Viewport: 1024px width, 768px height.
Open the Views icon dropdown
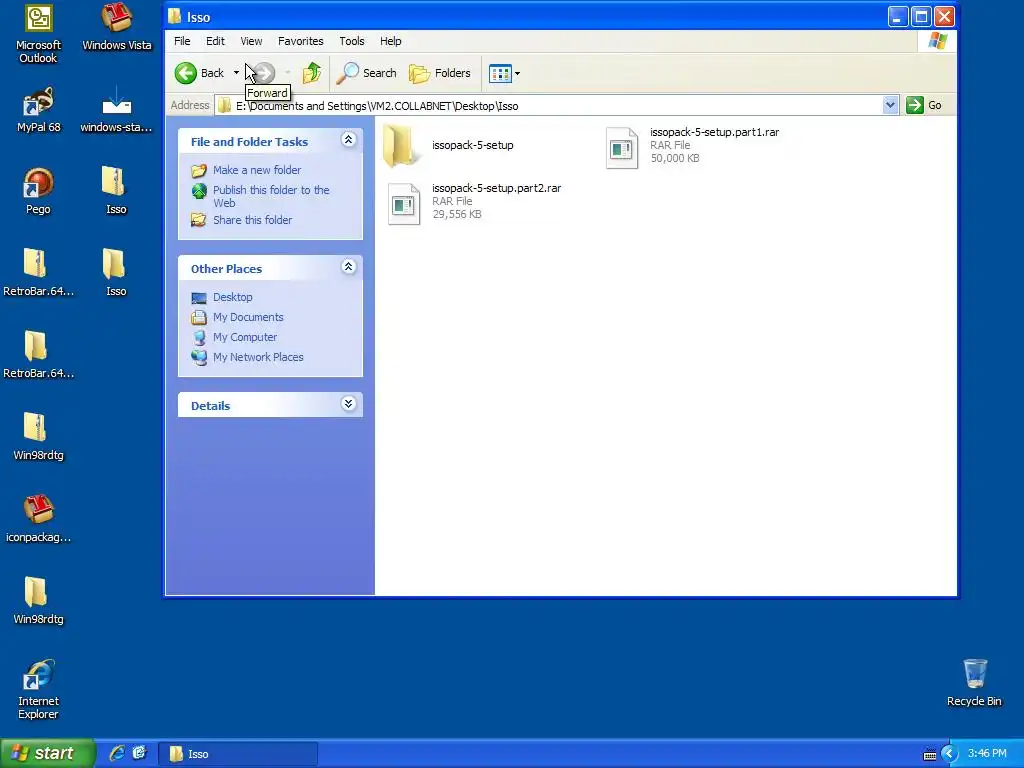(504, 73)
